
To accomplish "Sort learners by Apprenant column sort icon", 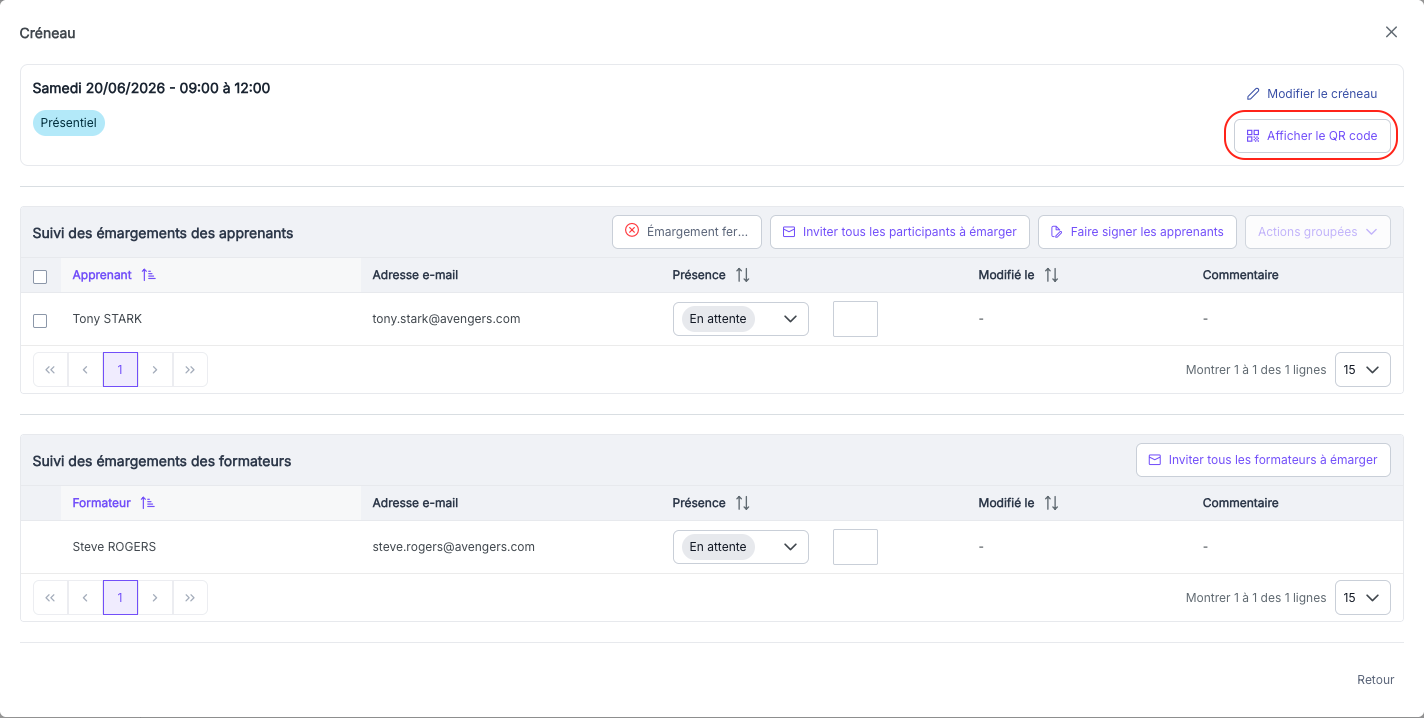I will pyautogui.click(x=148, y=275).
